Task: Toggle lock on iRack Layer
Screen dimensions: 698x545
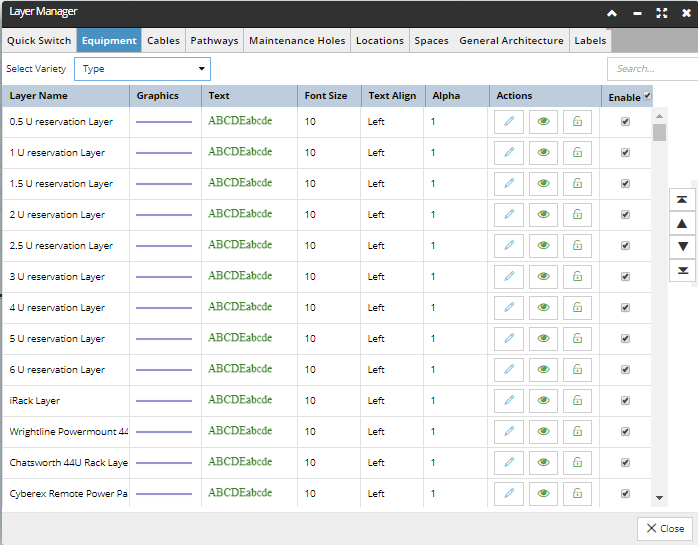Action: click(577, 401)
